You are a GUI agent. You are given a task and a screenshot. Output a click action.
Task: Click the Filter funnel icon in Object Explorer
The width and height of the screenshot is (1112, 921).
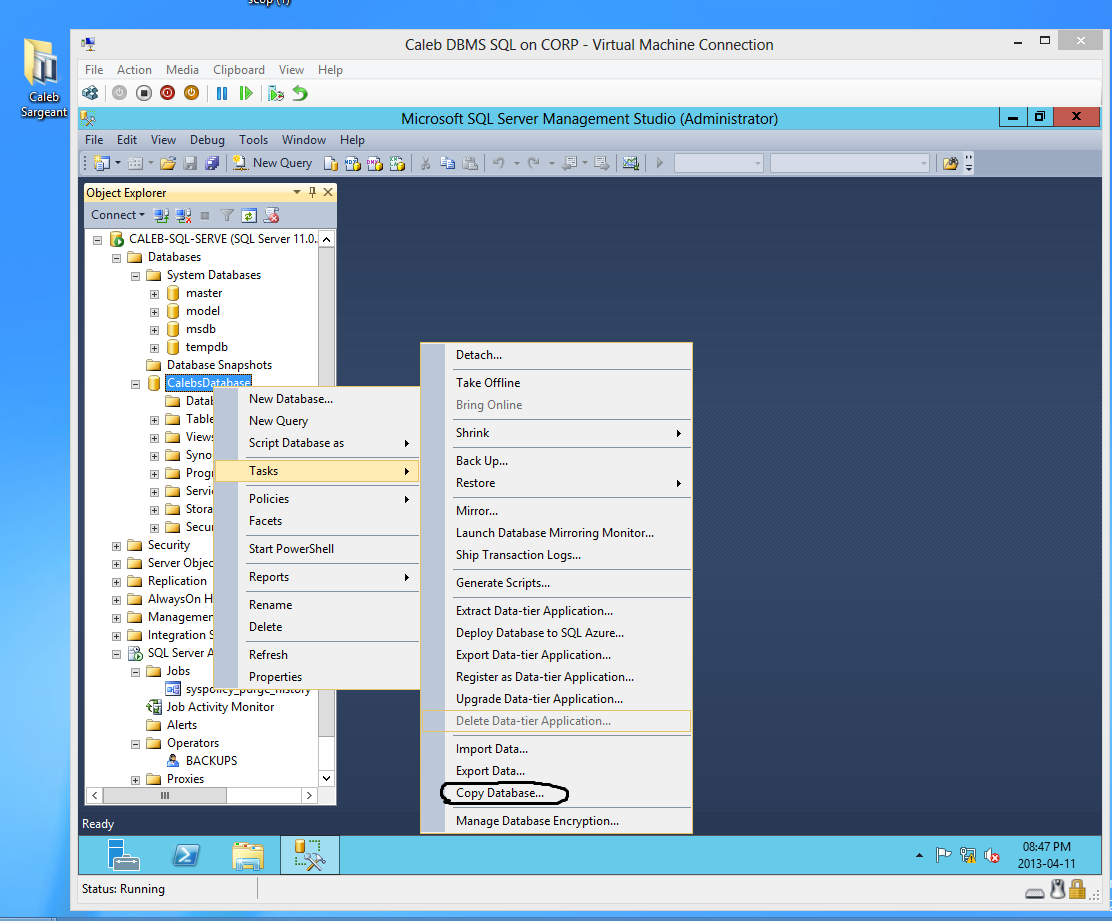pos(227,215)
